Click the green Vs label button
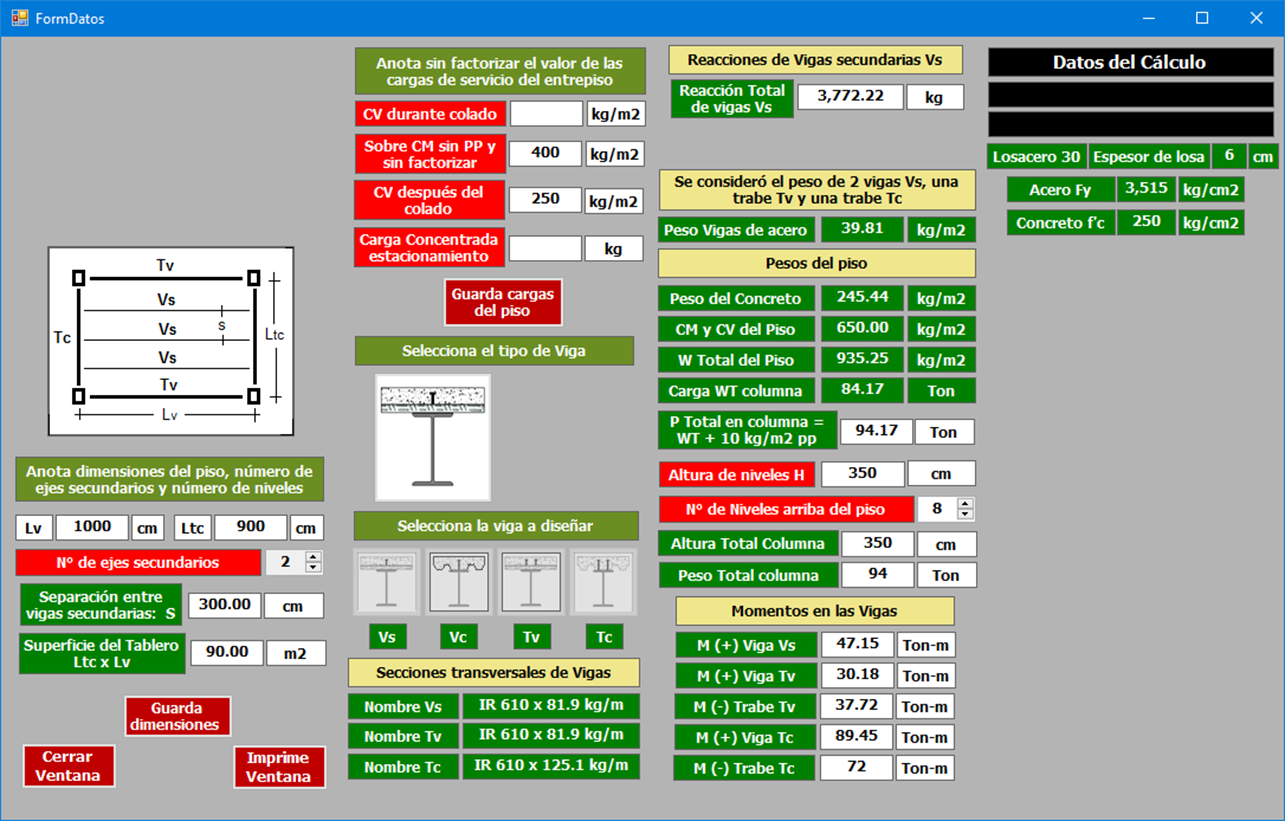The image size is (1285, 821). (x=388, y=637)
